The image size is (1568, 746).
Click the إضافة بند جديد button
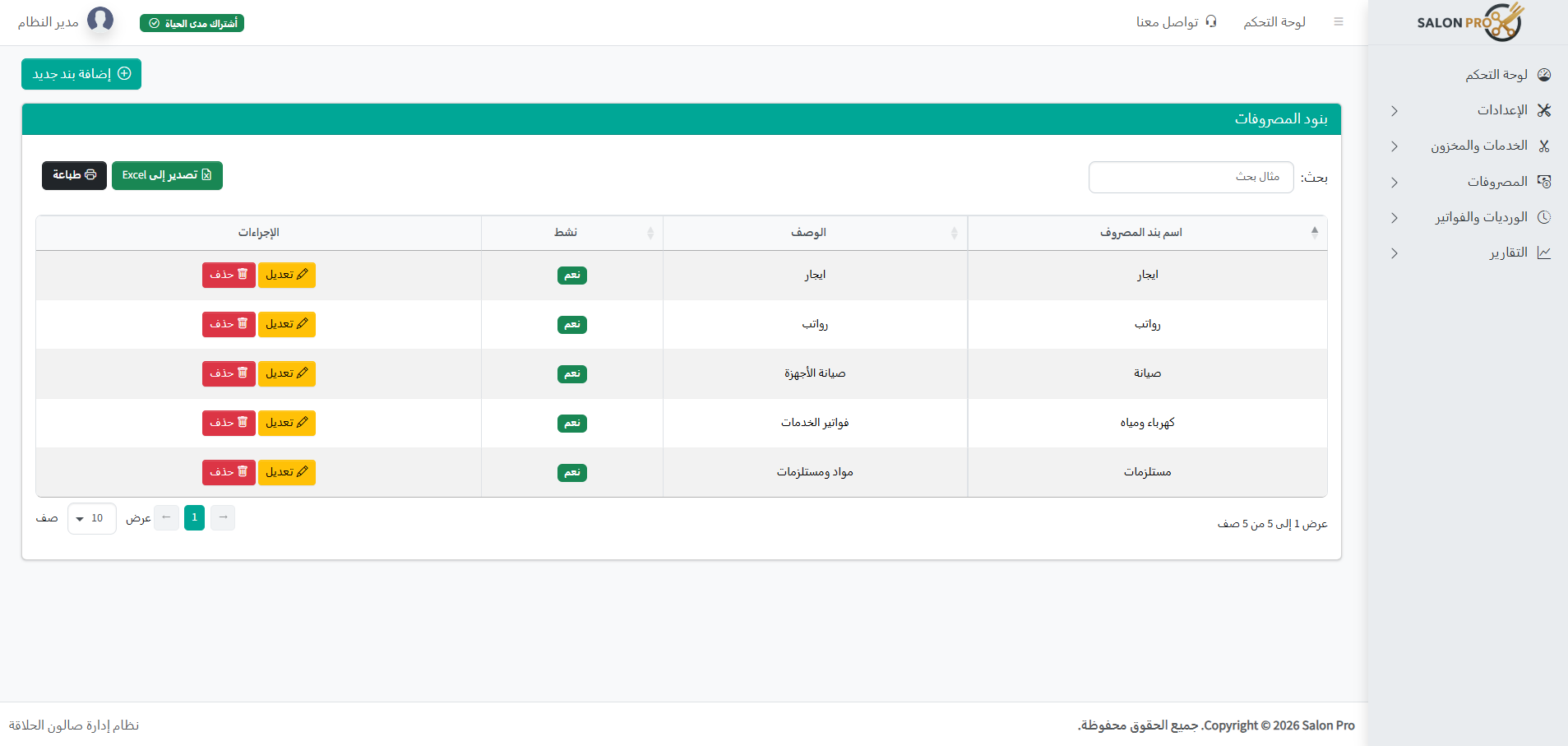click(81, 74)
